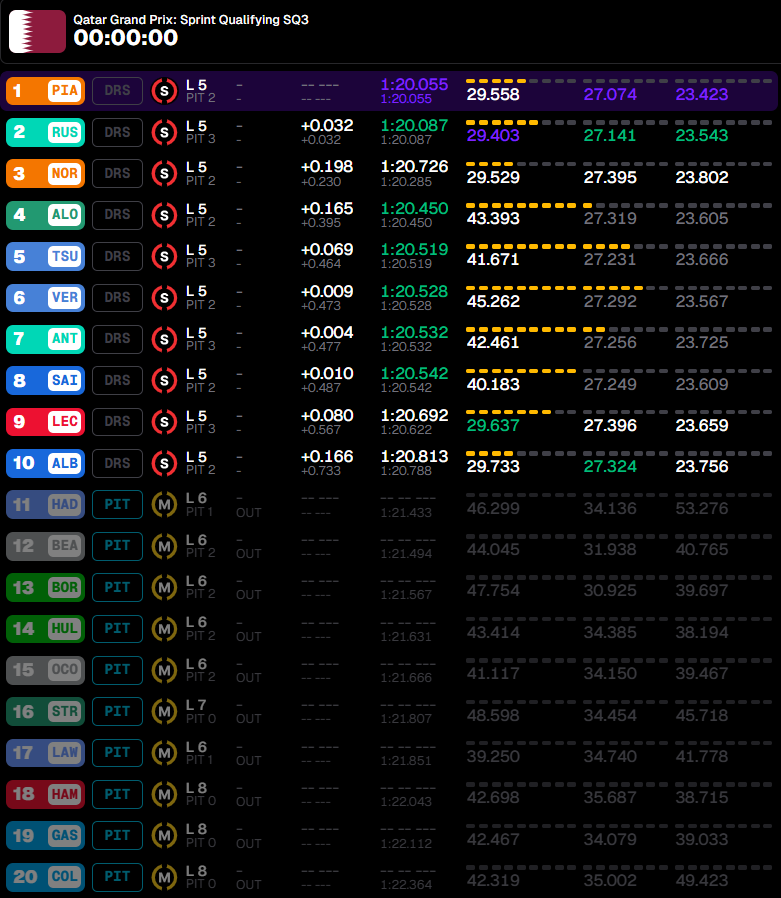
Task: Click PIA's sector 2 time 27.074
Action: 610,94
